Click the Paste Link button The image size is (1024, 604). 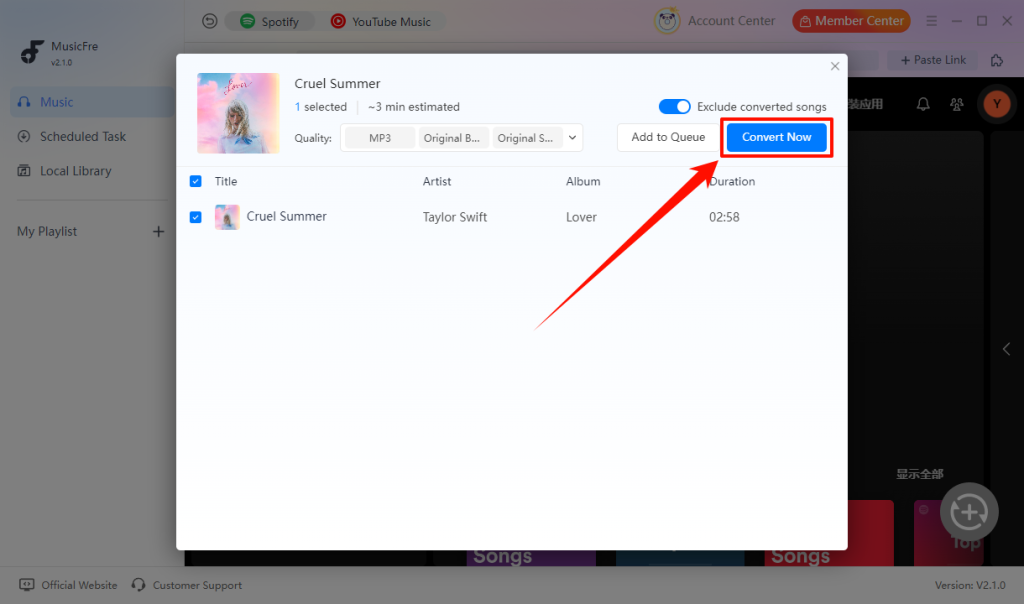point(933,60)
